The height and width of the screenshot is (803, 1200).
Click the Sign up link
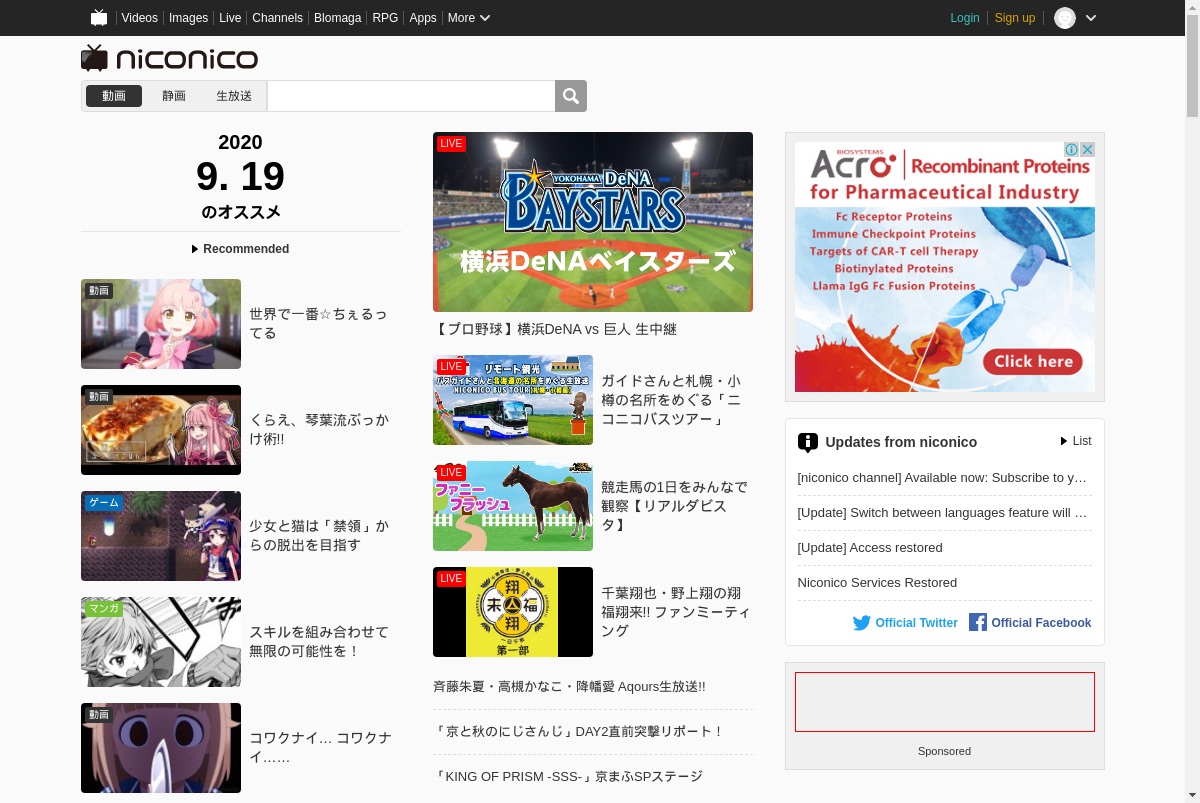(1015, 18)
